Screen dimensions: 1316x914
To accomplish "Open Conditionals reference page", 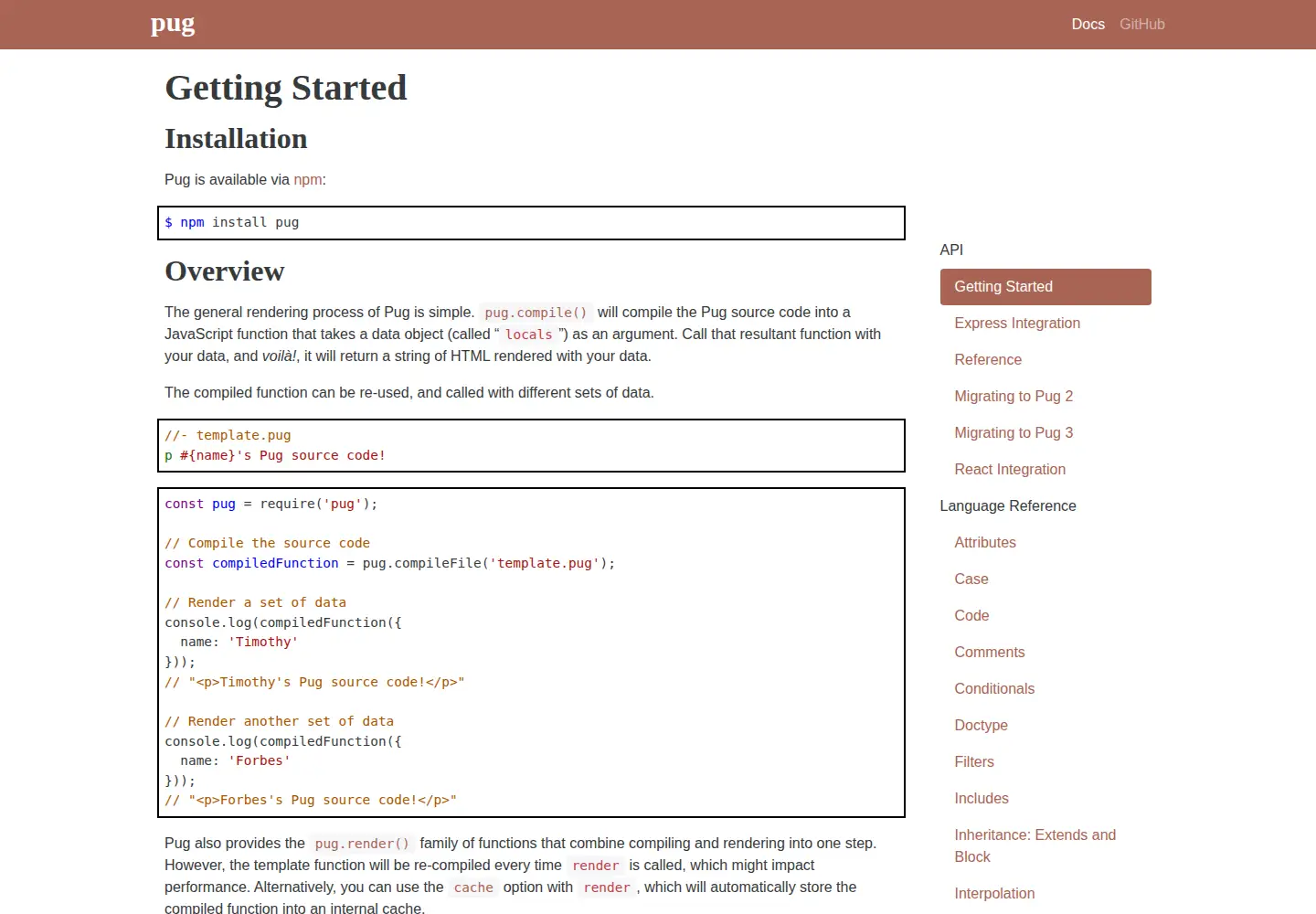I will pyautogui.click(x=994, y=689).
